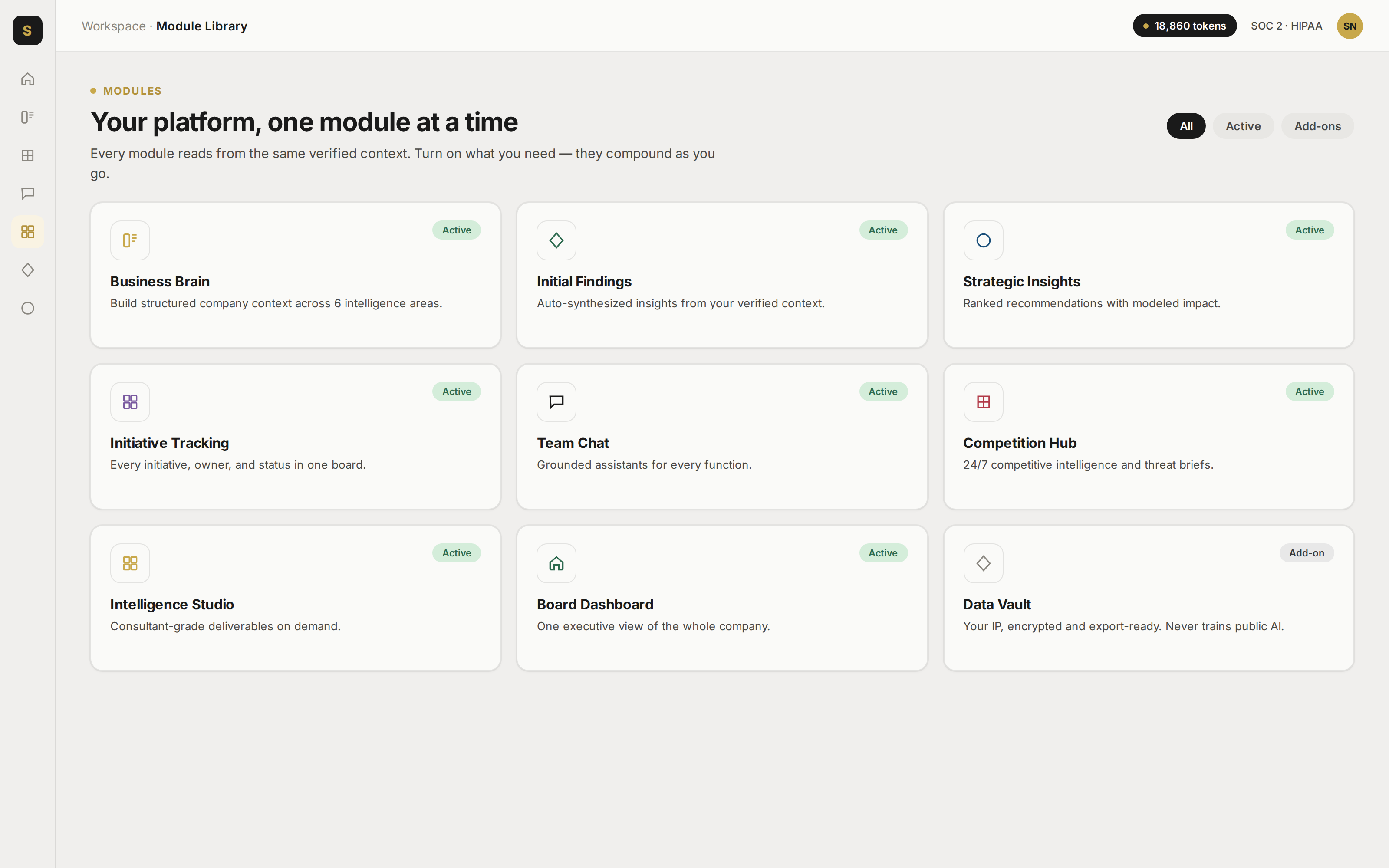
Task: Select the highlighted modules sidebar icon
Action: (27, 232)
